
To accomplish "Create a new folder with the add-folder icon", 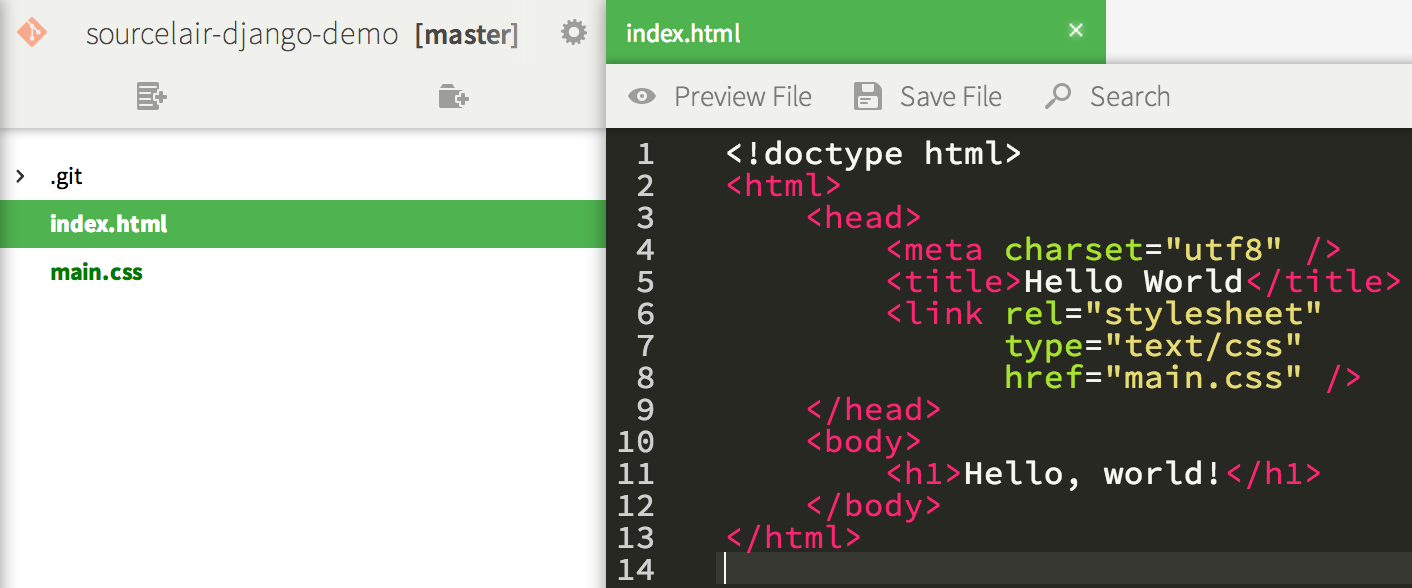I will point(454,97).
